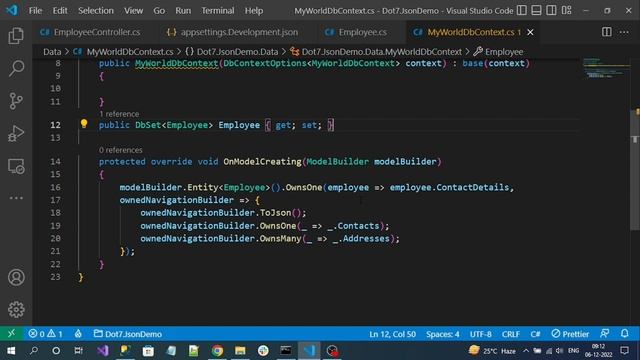Toggle the primary side bar layout icon
The height and width of the screenshot is (360, 640).
pyautogui.click(x=522, y=10)
